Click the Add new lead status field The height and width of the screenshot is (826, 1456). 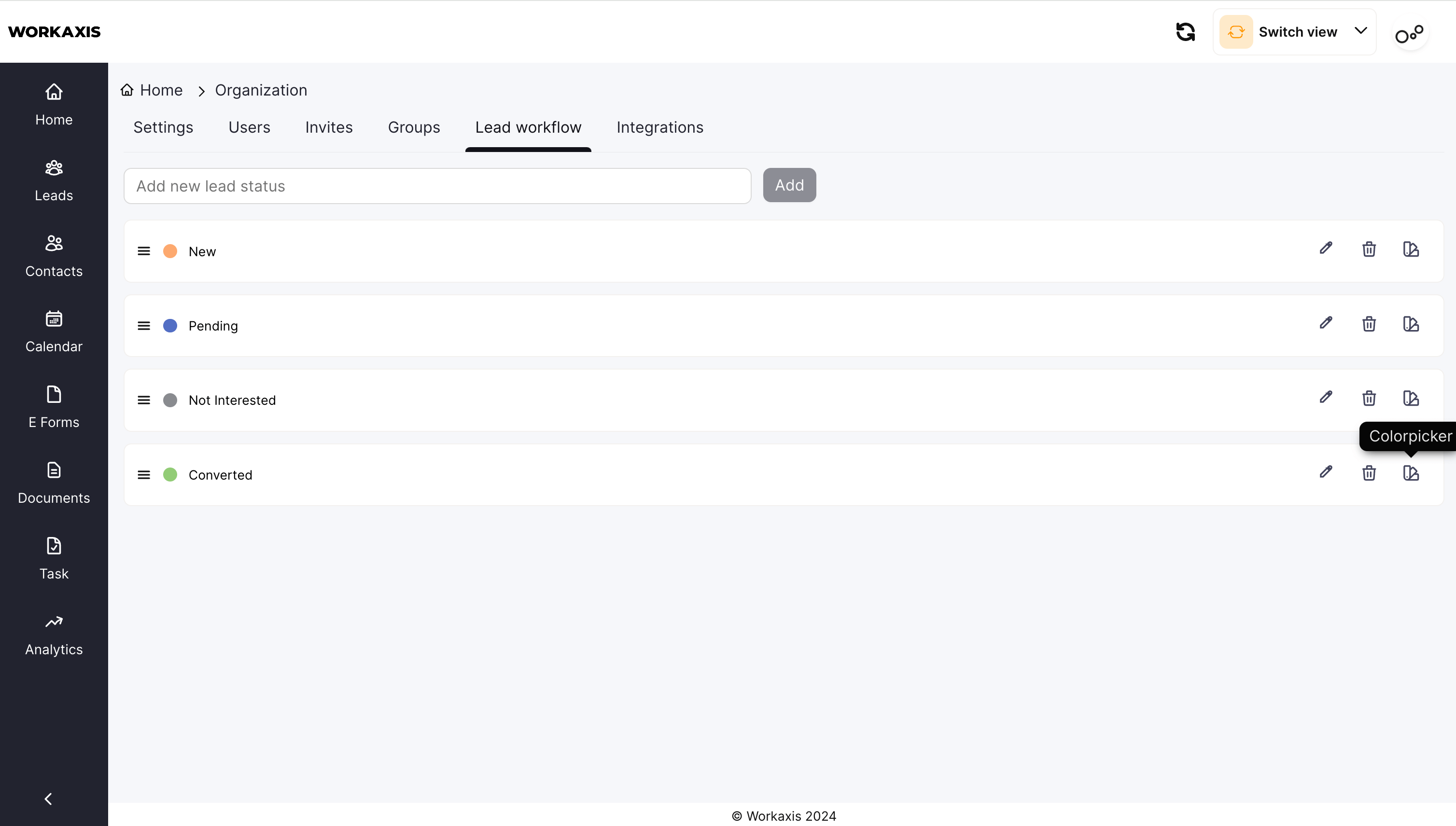(437, 186)
